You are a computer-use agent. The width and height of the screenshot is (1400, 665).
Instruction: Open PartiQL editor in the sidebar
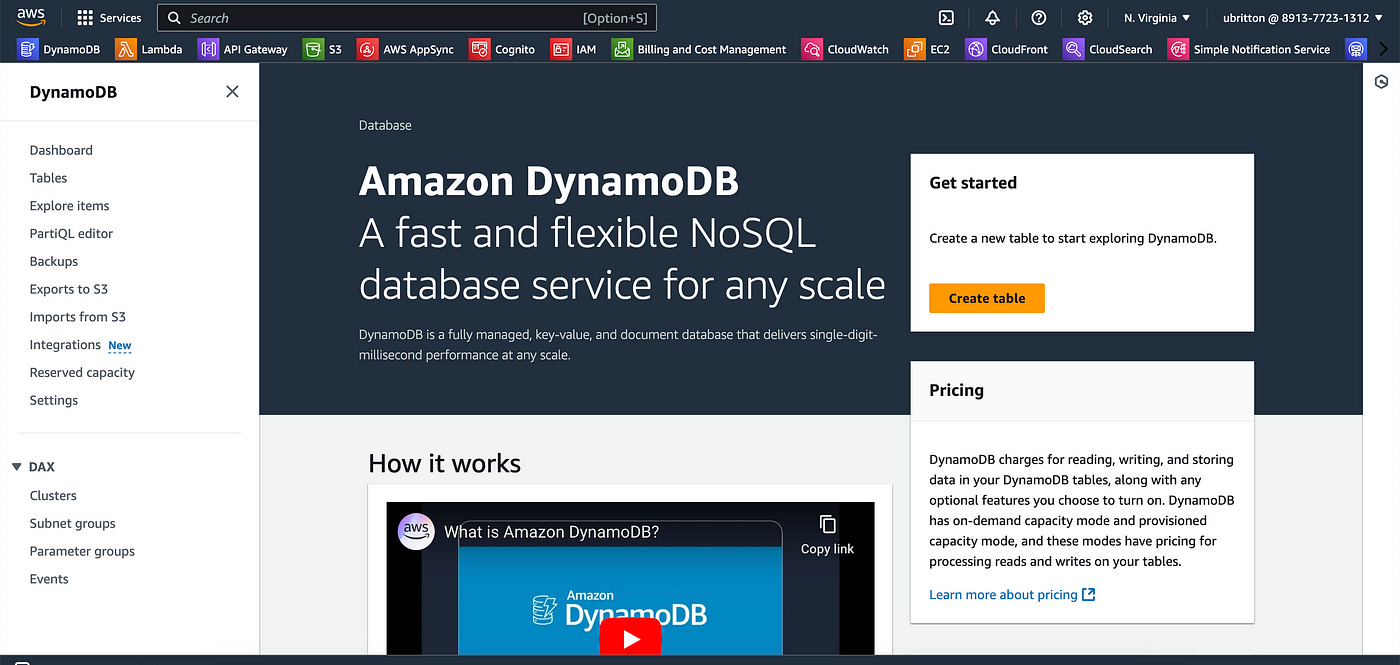[x=71, y=234]
